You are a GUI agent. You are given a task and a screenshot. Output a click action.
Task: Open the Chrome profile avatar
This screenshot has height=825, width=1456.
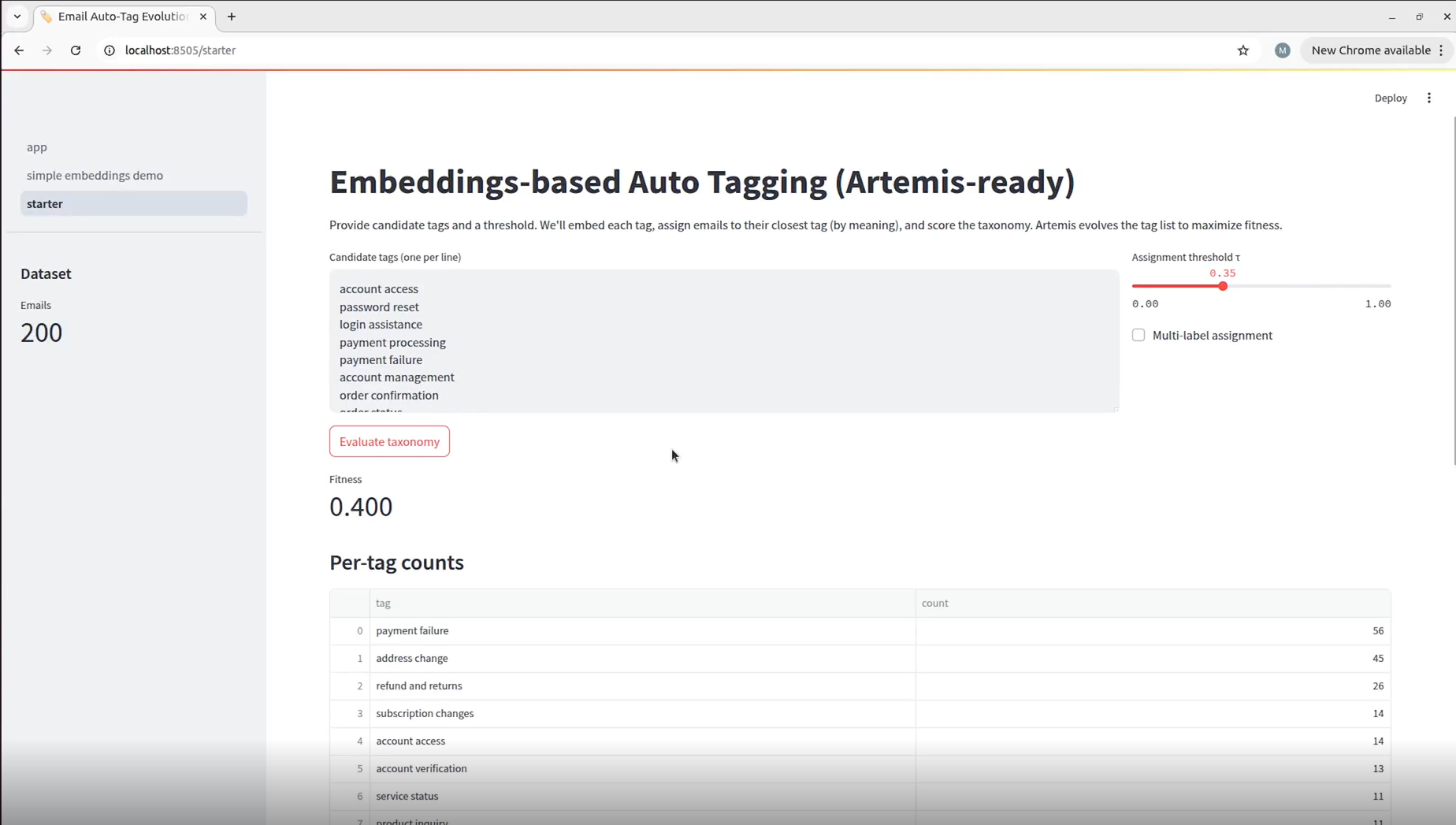click(1282, 50)
